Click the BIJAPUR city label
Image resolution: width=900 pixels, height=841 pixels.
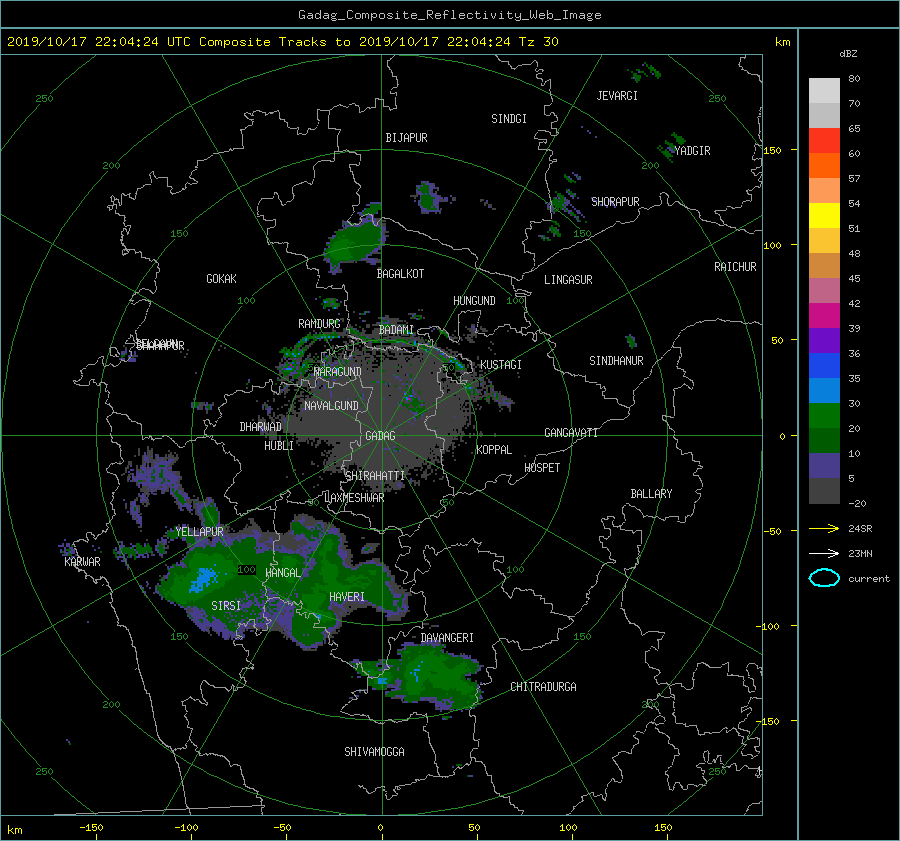pyautogui.click(x=406, y=138)
